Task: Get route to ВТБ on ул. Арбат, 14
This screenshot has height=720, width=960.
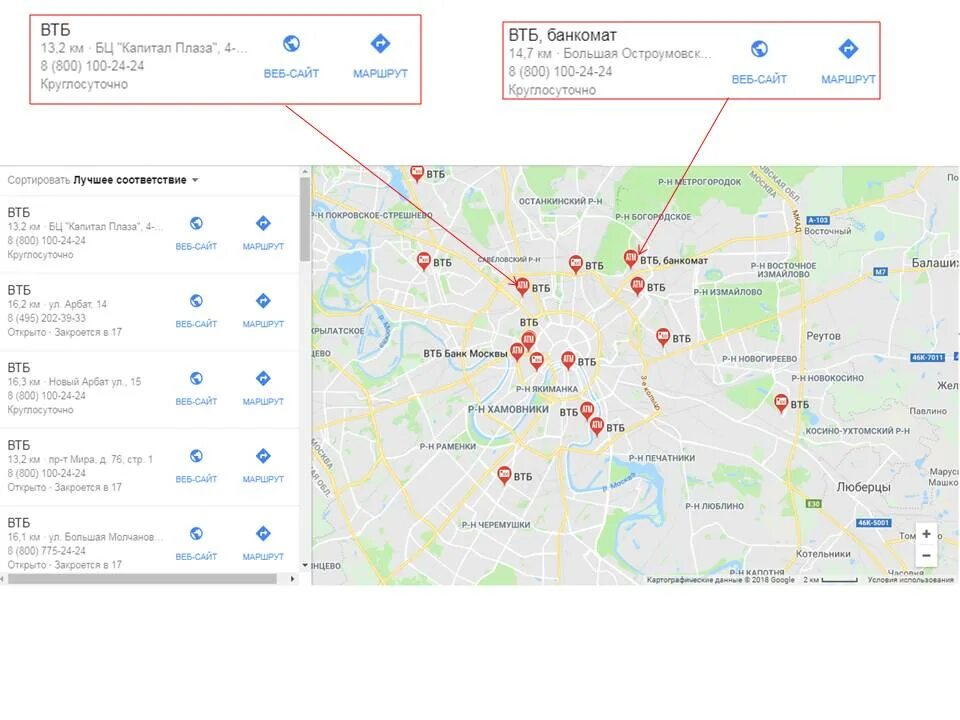Action: (x=263, y=310)
